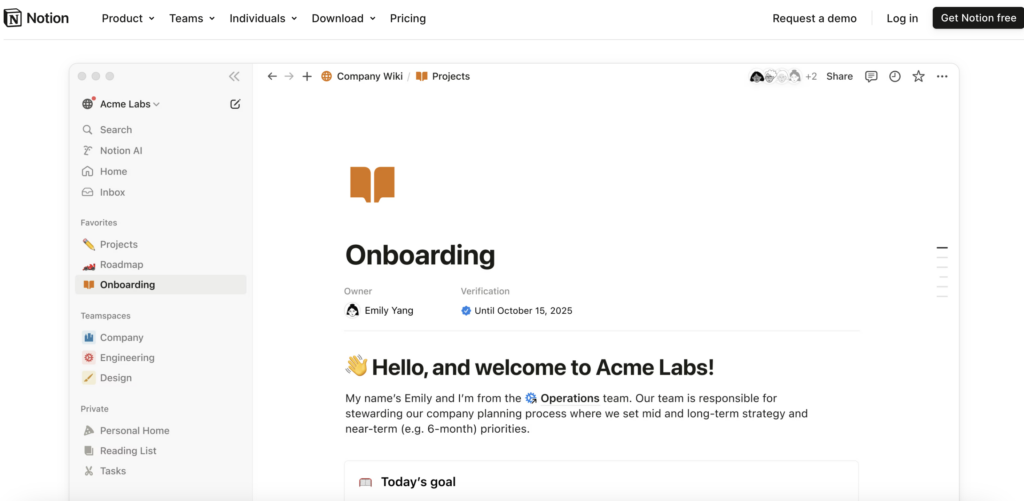1024x501 pixels.
Task: Click the Design teamspace brush icon
Action: [89, 378]
